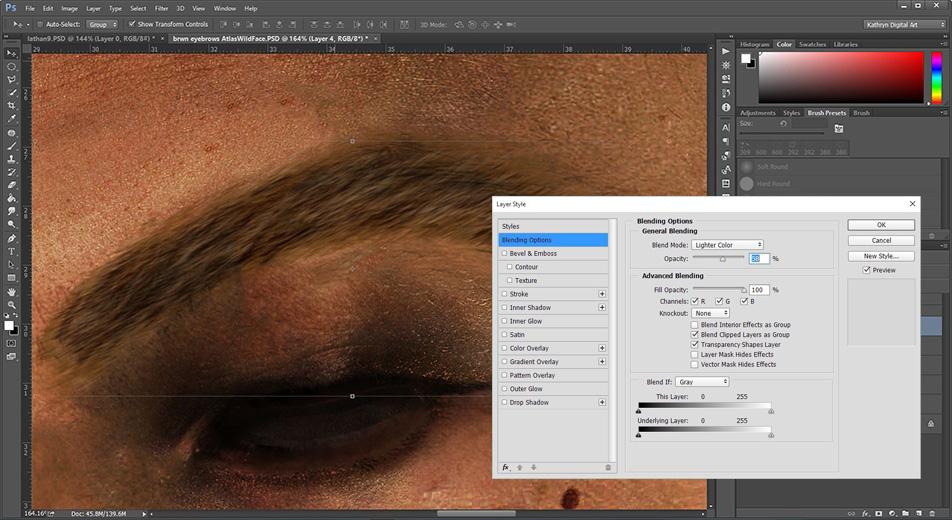
Task: Add another Stroke effect with plus icon
Action: coord(602,294)
